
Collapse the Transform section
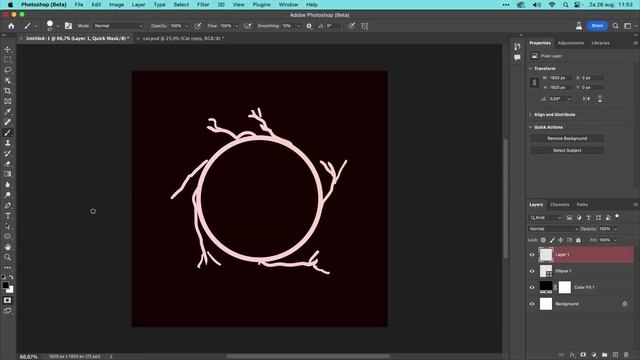tap(531, 69)
